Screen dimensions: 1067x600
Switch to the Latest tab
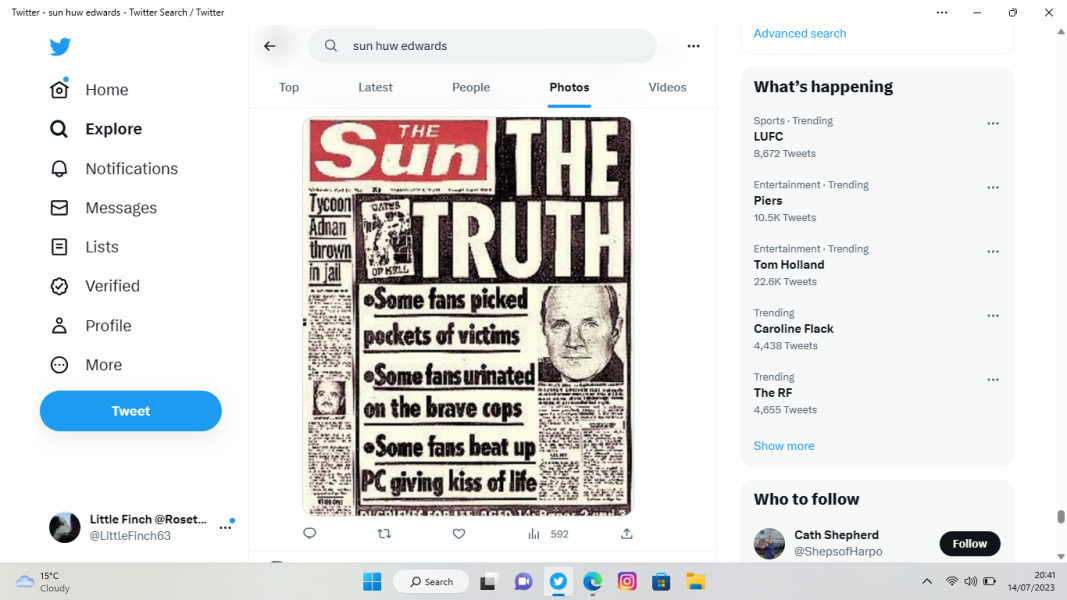(x=375, y=87)
